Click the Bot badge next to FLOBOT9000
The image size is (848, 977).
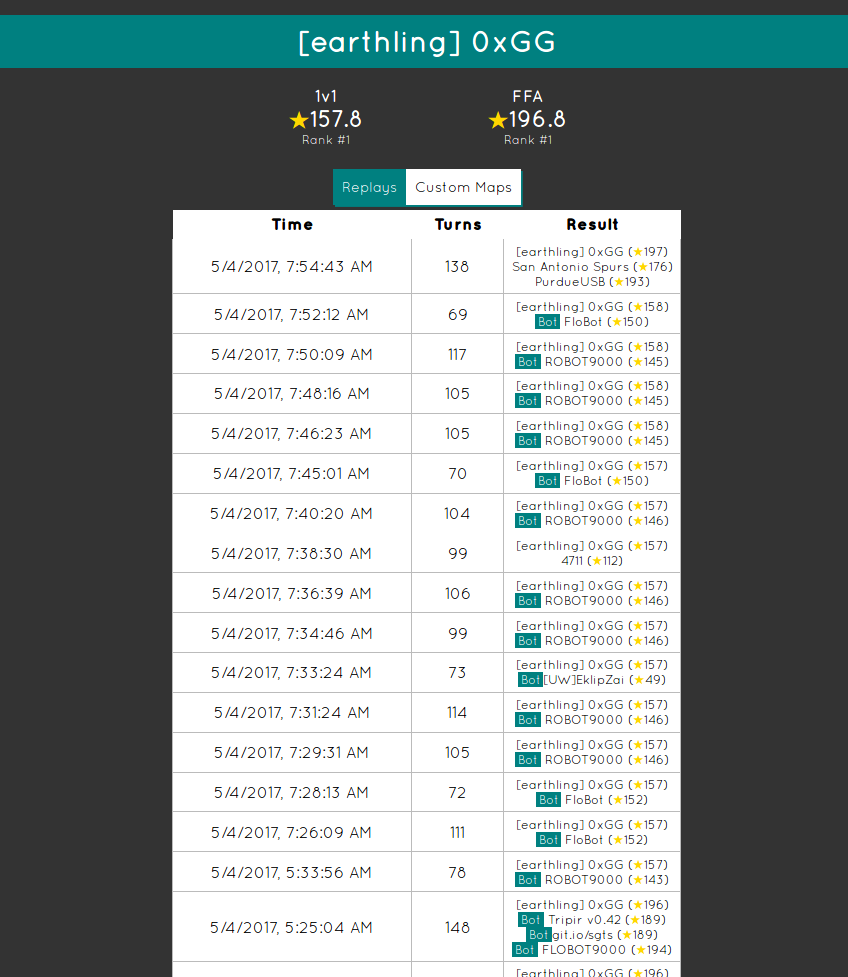[x=525, y=950]
